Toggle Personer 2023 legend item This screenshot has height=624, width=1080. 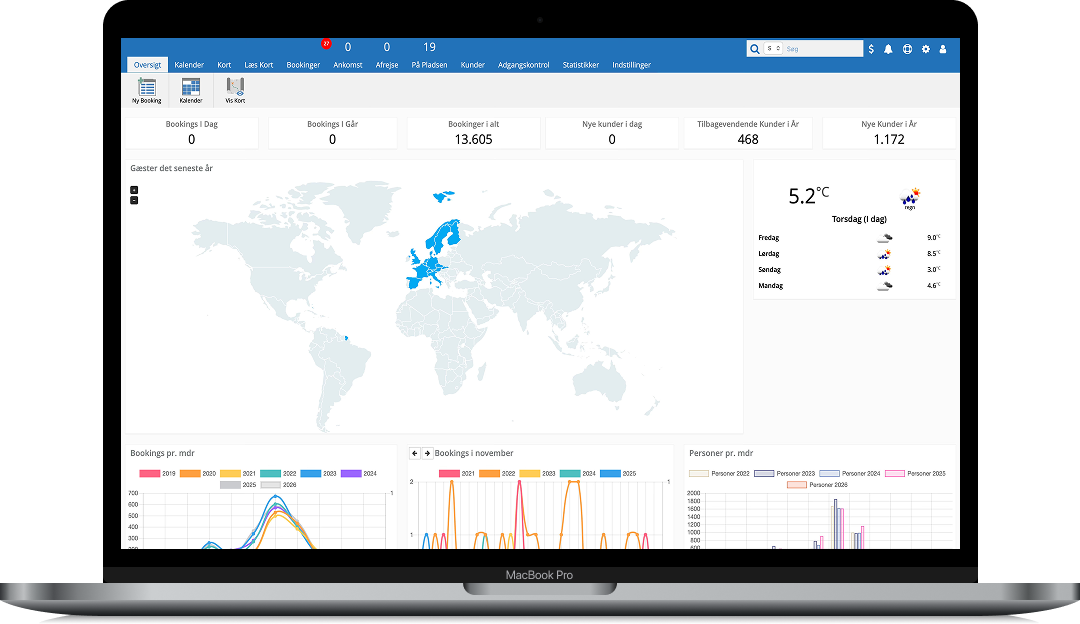pos(785,474)
